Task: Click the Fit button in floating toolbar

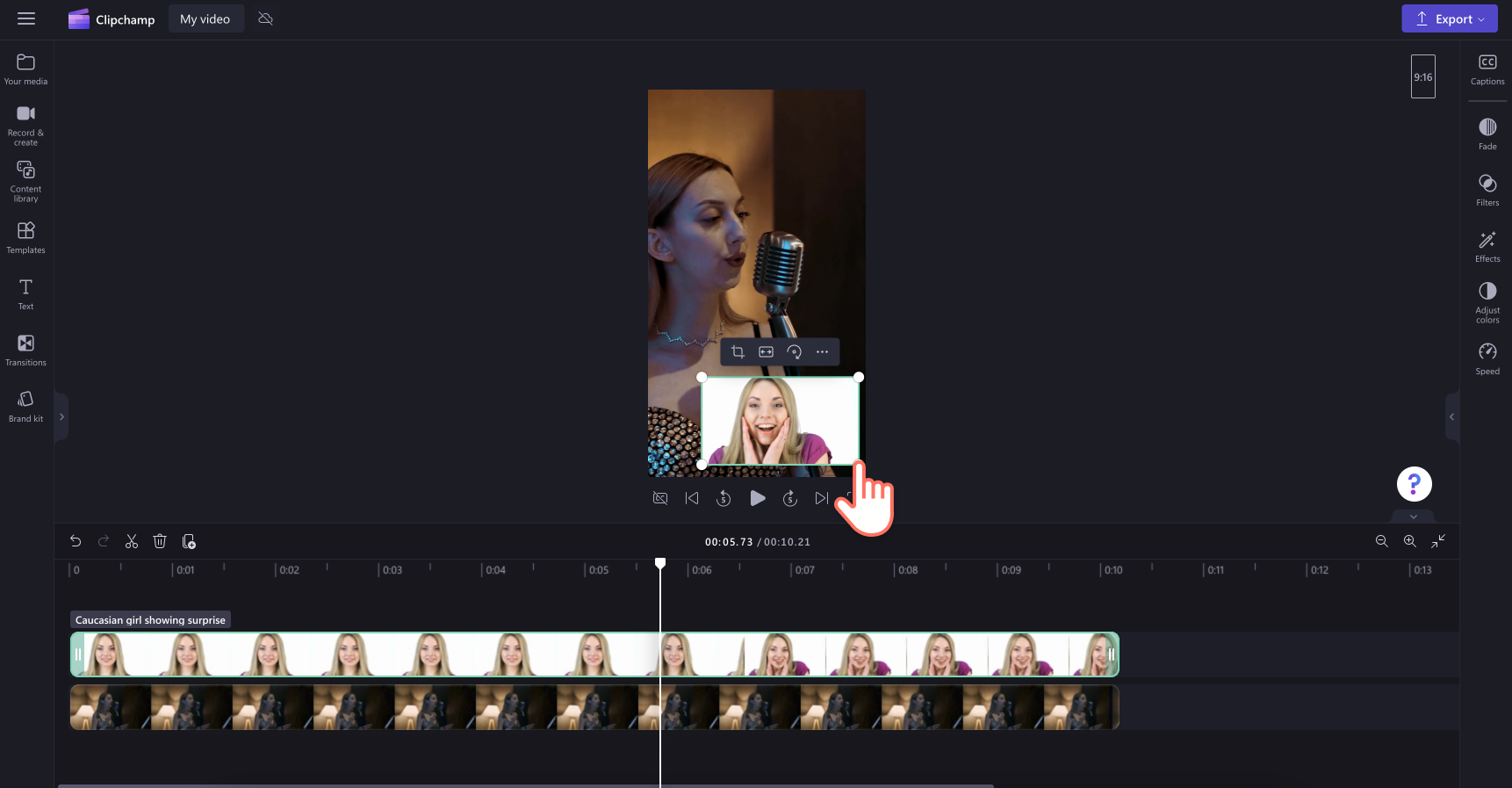Action: click(x=766, y=351)
